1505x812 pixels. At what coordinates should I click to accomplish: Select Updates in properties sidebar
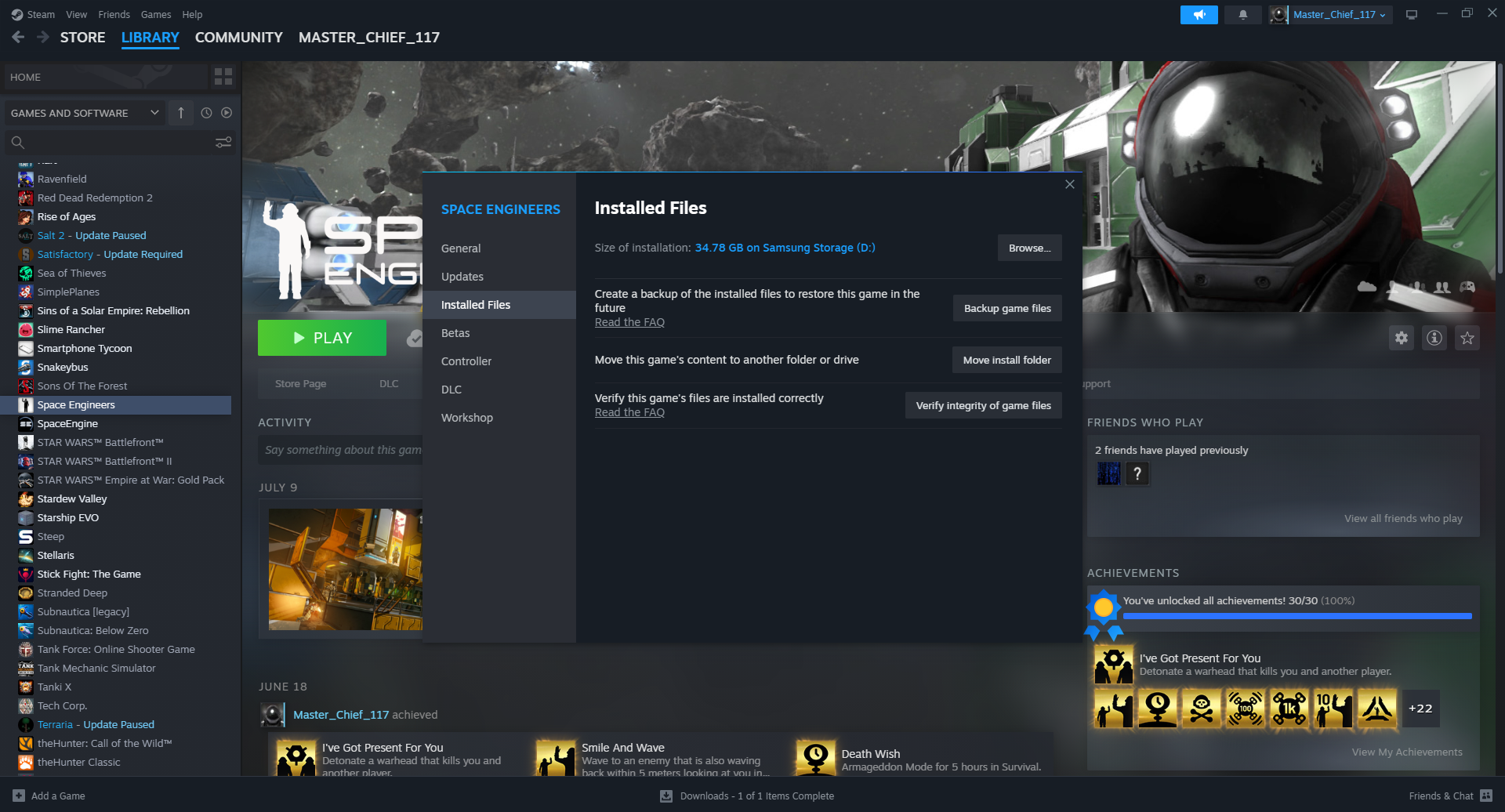499,277
